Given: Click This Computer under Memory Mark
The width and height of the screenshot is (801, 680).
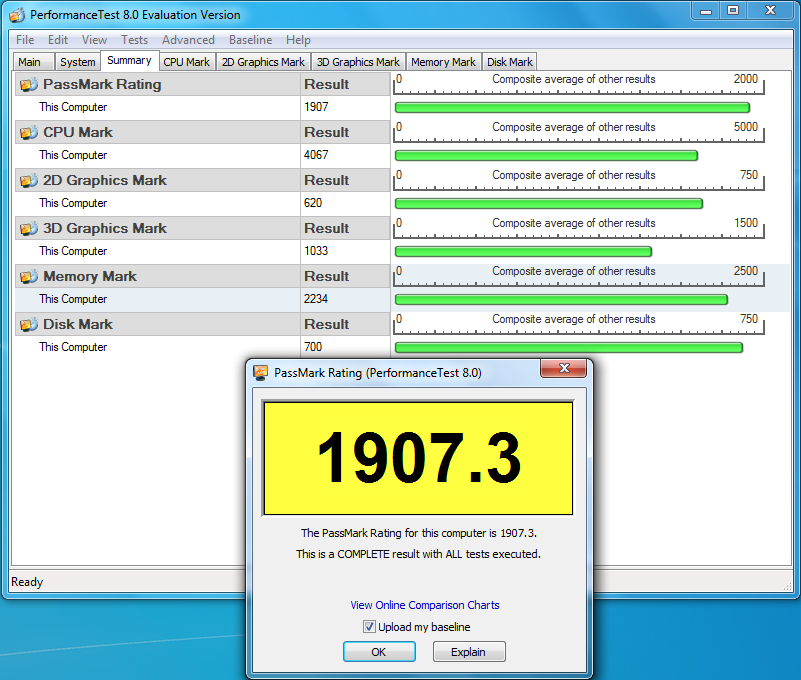Looking at the screenshot, I should click(73, 299).
